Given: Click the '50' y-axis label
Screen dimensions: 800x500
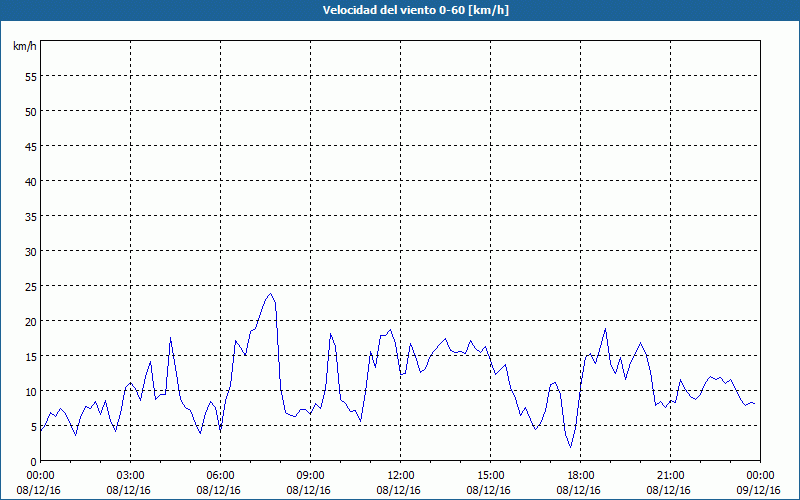Looking at the screenshot, I should click(31, 112).
